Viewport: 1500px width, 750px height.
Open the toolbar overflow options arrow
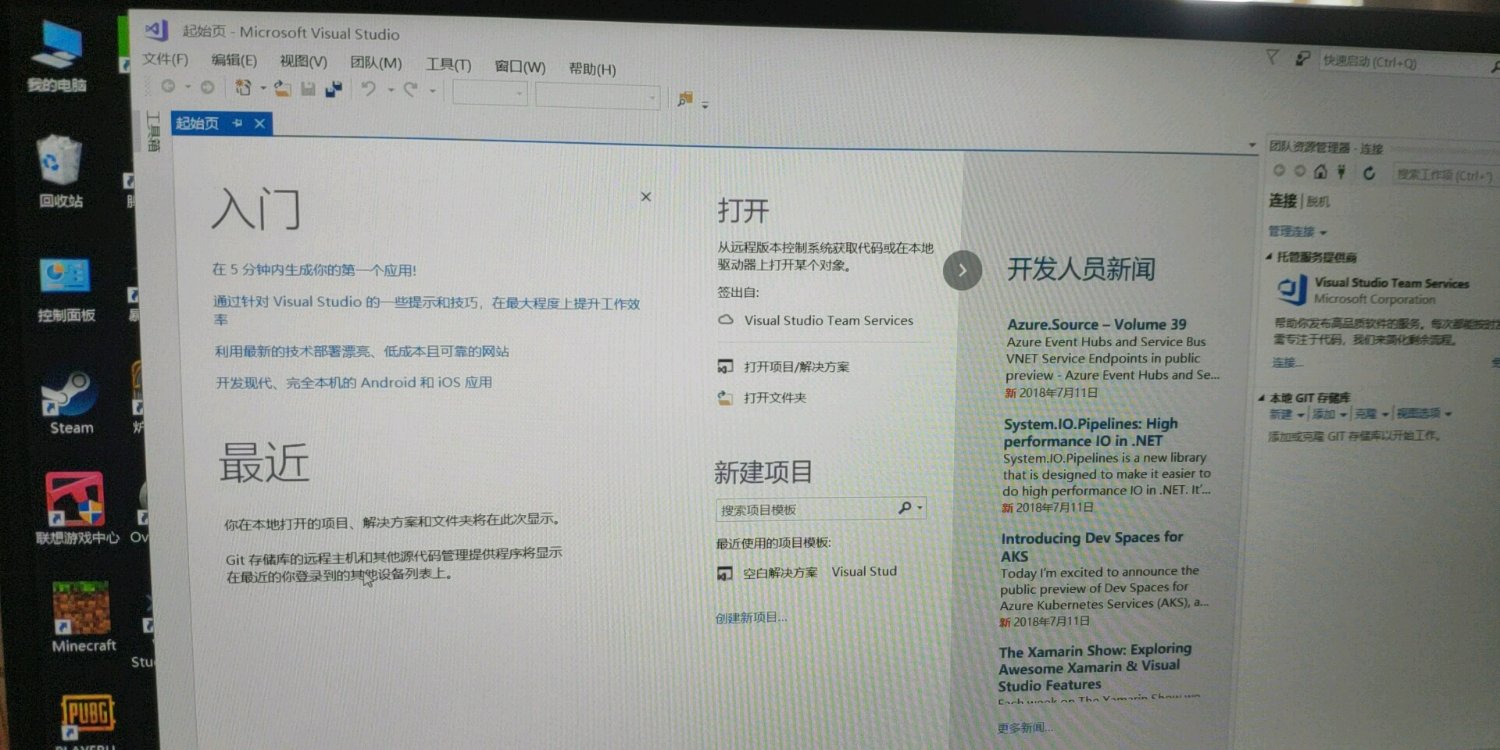pyautogui.click(x=705, y=104)
